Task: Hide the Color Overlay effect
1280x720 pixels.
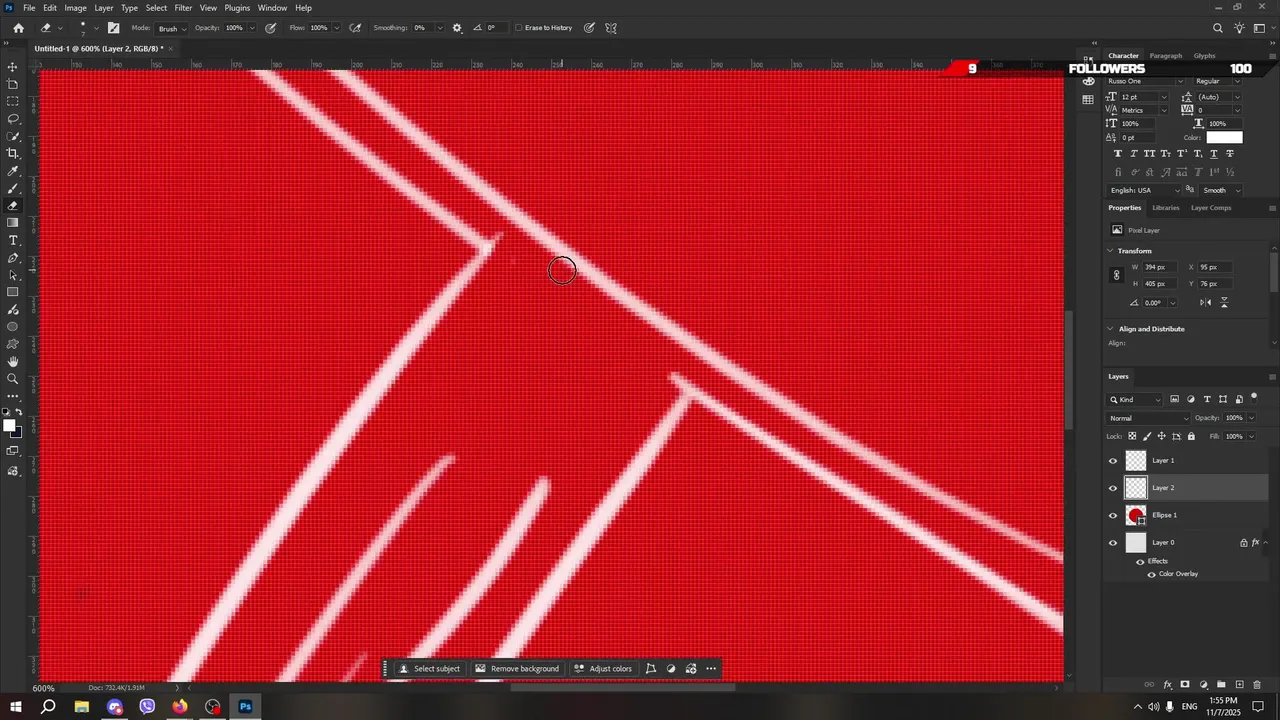Action: 1151,574
